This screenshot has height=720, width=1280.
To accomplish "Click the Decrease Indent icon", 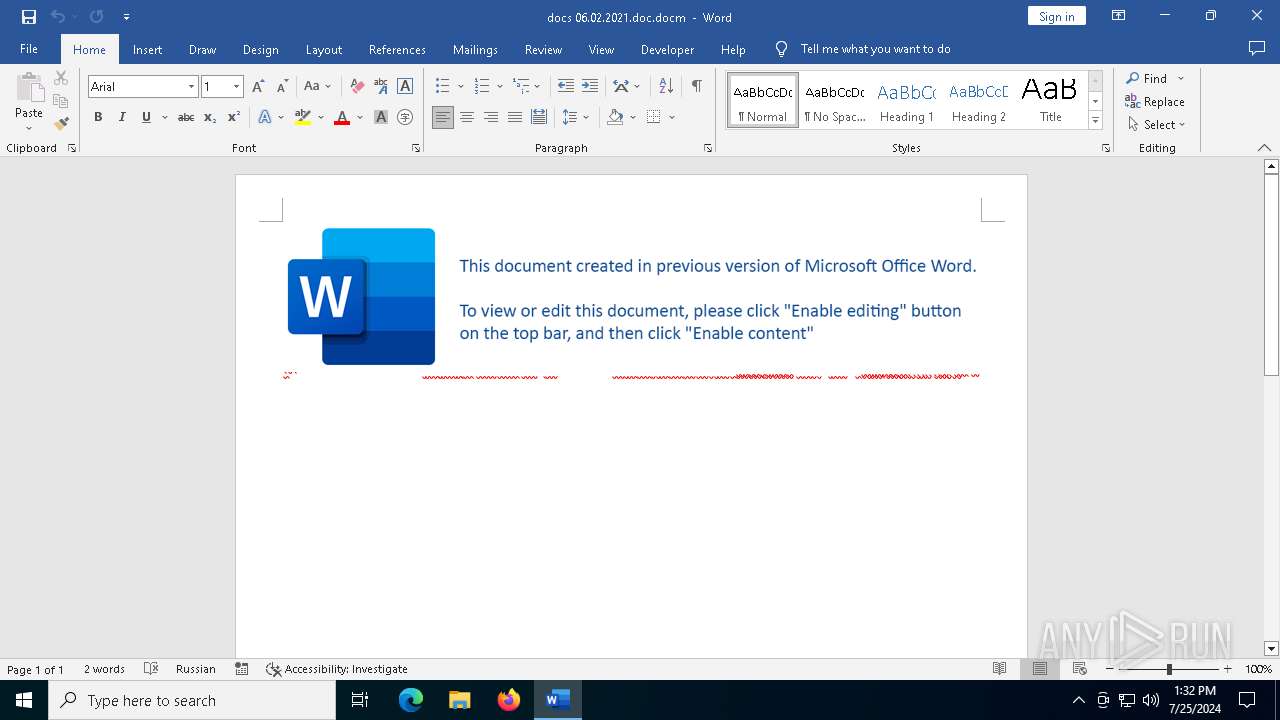I will tap(566, 86).
